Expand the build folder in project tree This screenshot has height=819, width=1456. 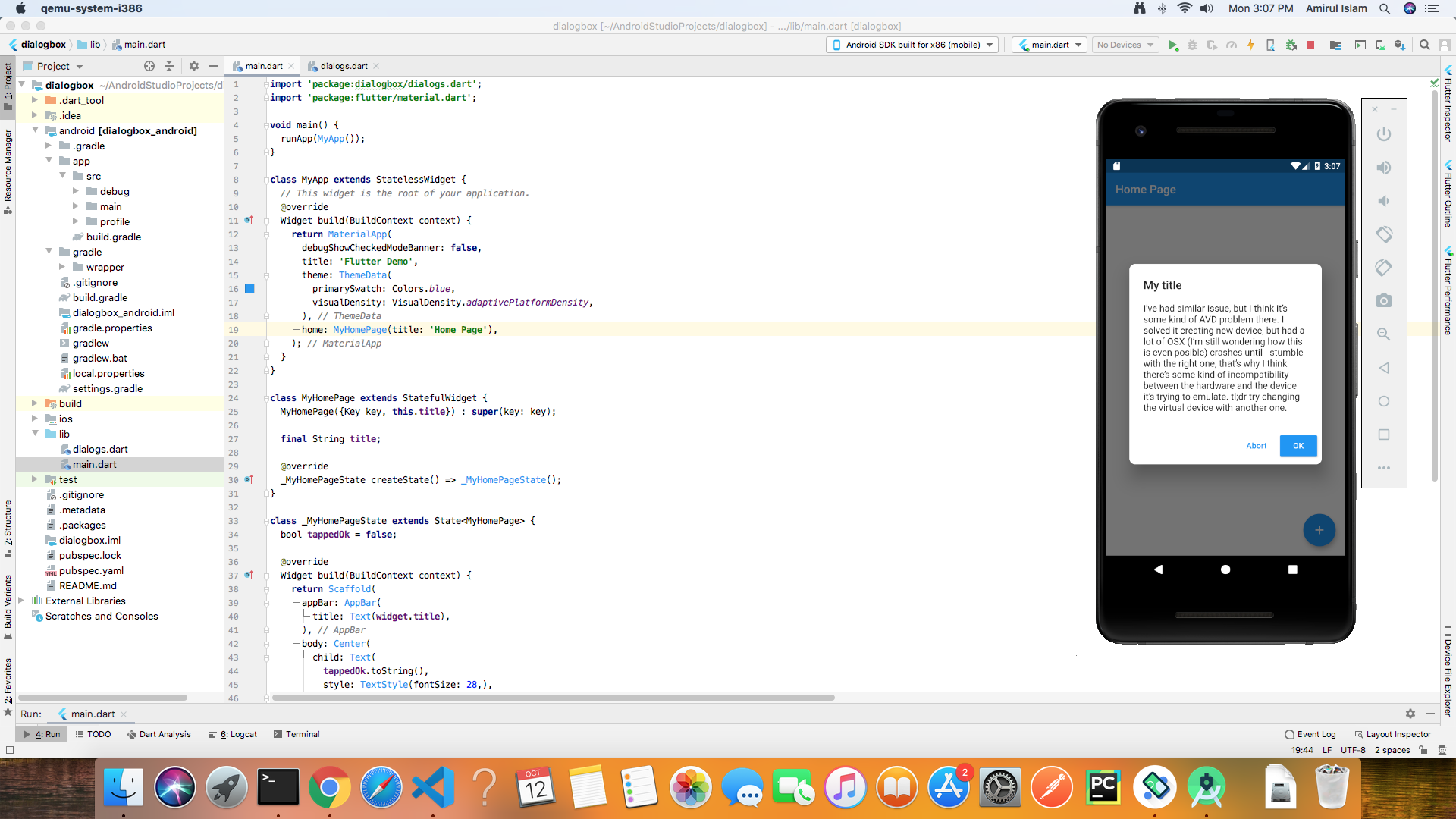coord(35,403)
